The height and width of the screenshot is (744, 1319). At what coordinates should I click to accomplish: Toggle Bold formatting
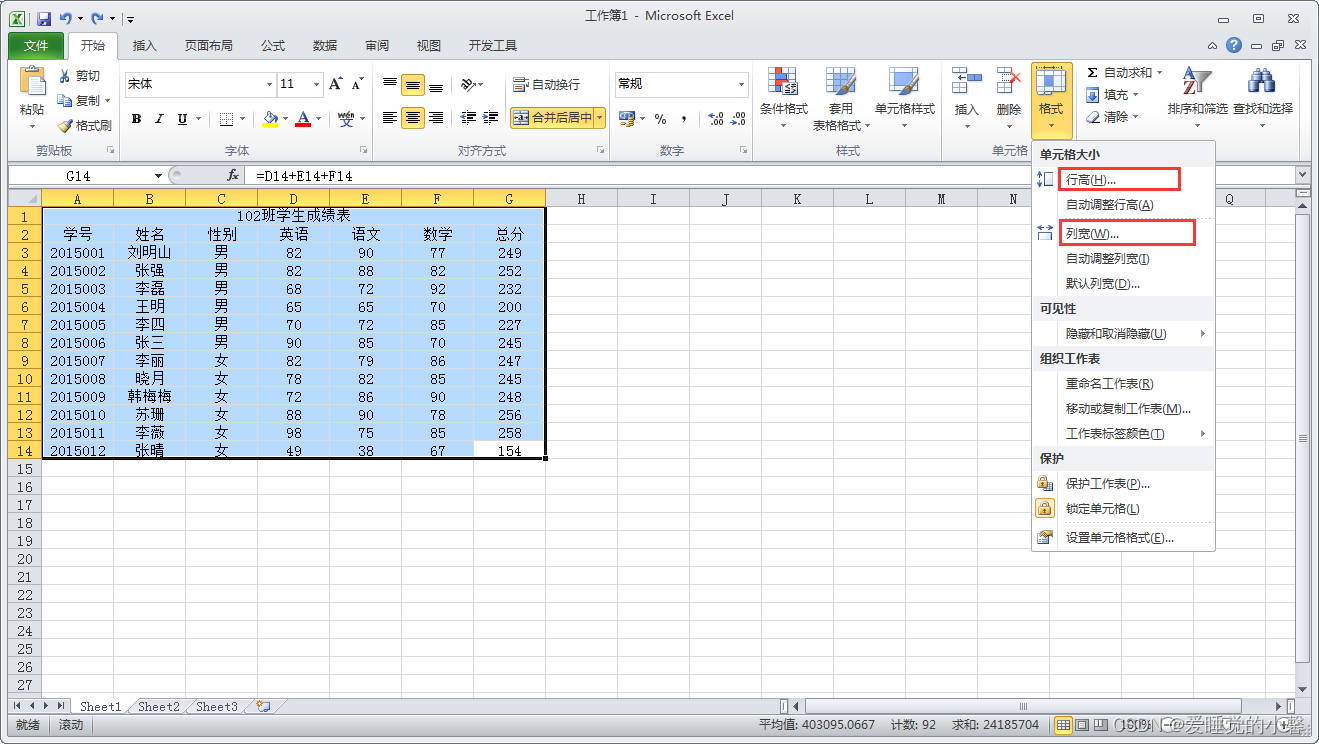point(136,119)
